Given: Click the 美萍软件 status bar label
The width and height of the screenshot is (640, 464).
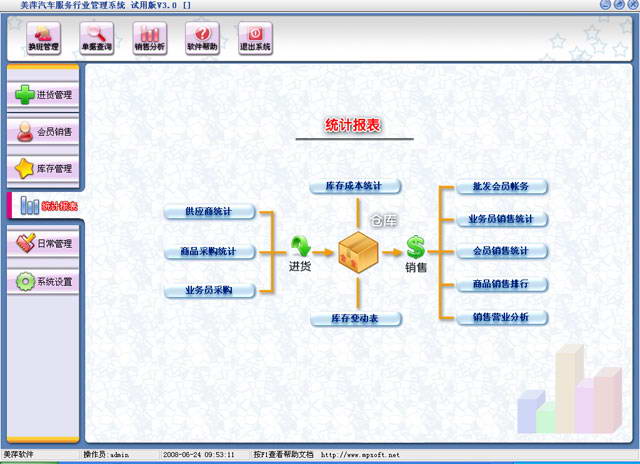Looking at the screenshot, I should tap(18, 455).
